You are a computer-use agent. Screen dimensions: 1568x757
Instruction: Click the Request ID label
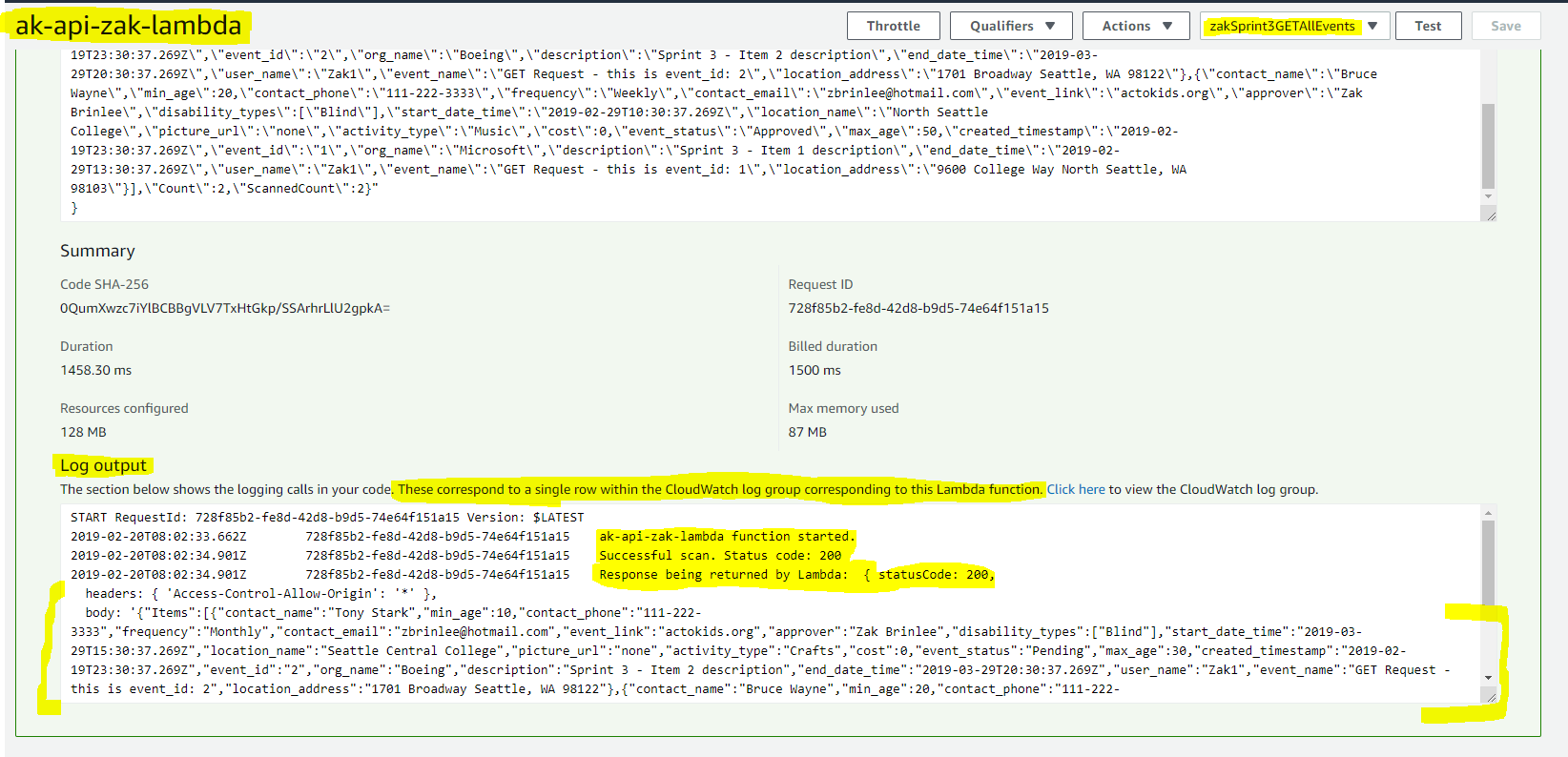coord(820,284)
